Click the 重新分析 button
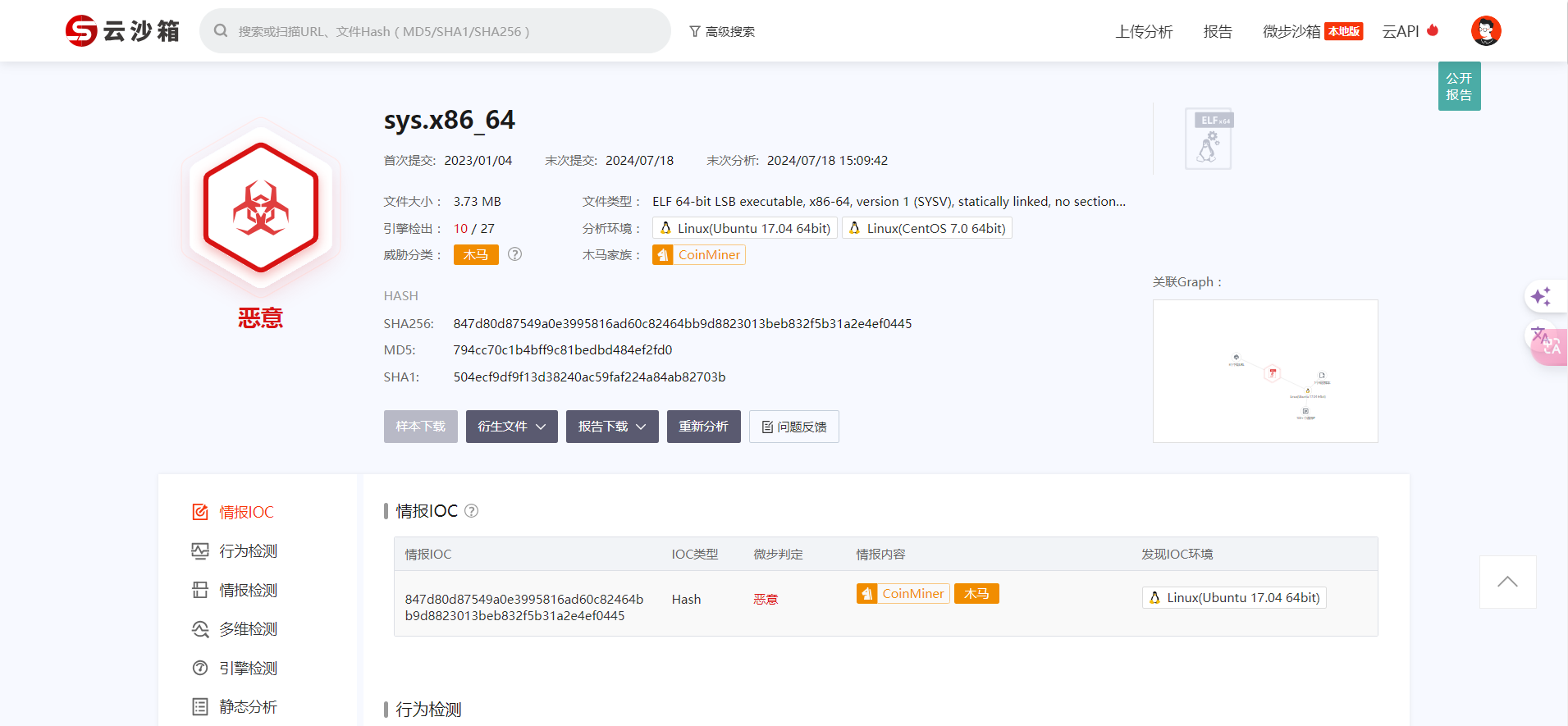 704,427
